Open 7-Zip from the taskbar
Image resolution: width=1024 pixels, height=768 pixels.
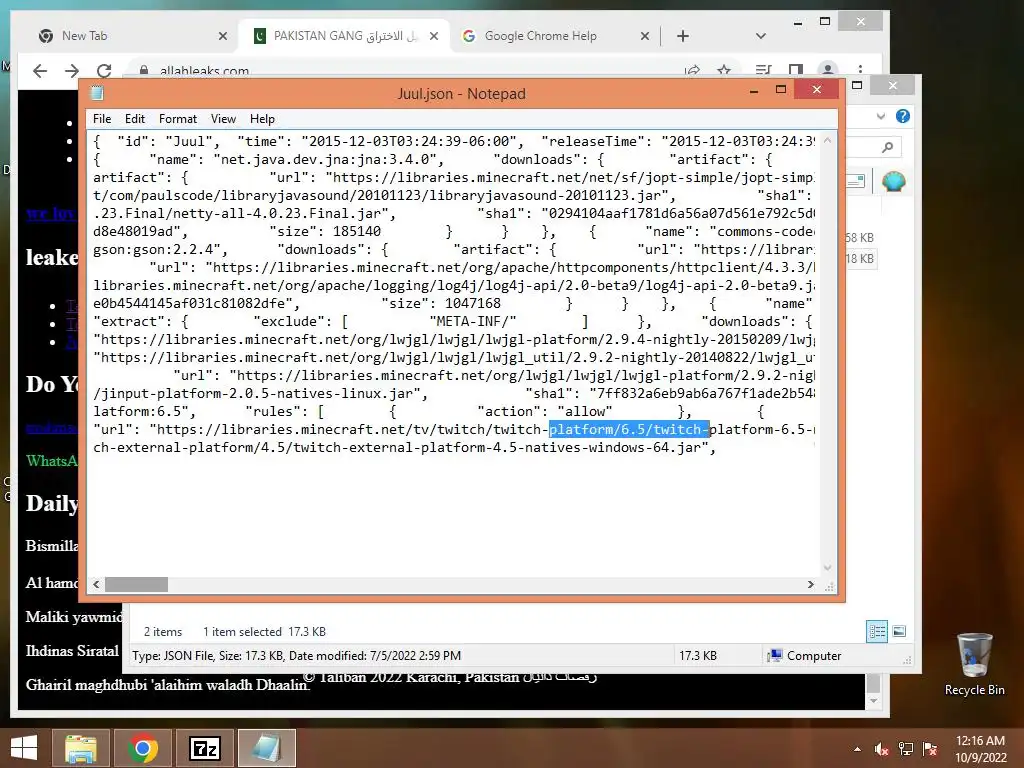point(205,748)
